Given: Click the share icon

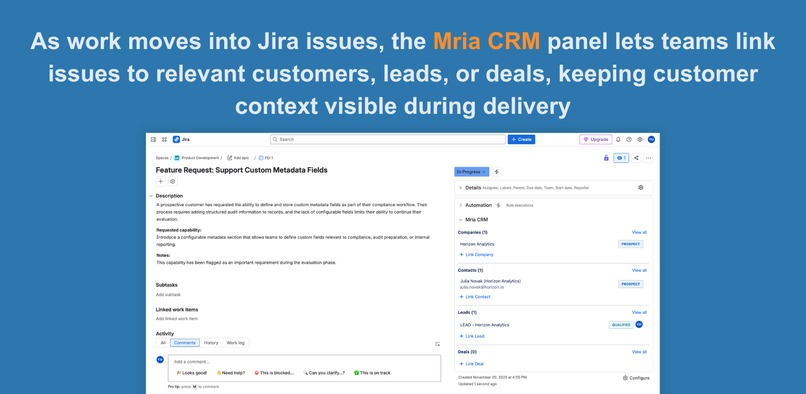Looking at the screenshot, I should (x=636, y=158).
